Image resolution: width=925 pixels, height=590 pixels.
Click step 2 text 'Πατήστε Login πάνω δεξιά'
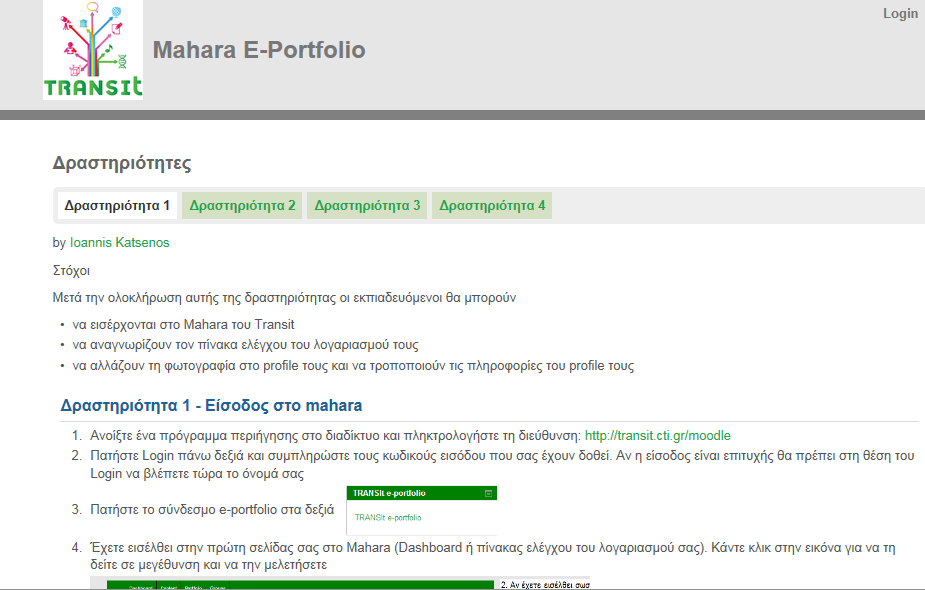pos(502,464)
